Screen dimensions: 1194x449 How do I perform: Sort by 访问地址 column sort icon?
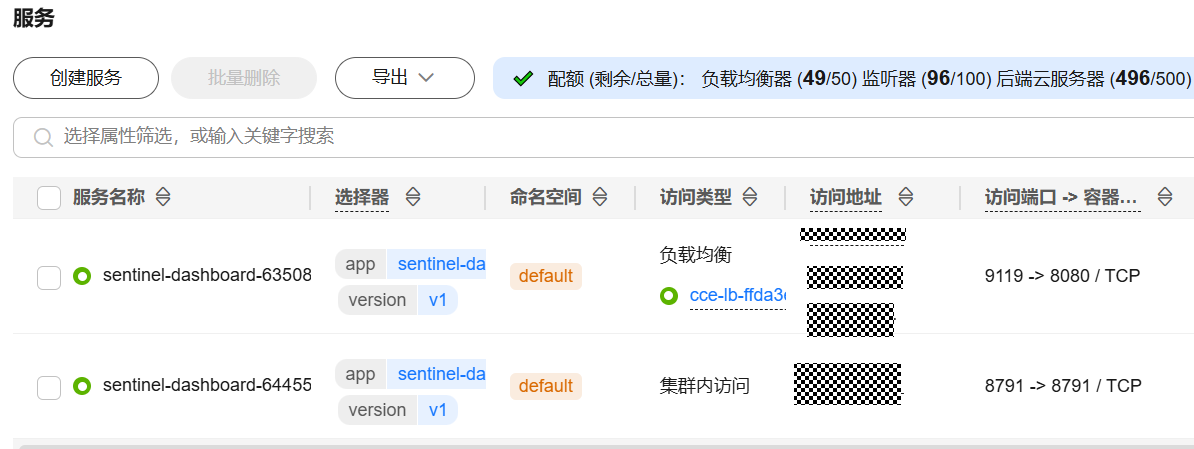(x=906, y=198)
